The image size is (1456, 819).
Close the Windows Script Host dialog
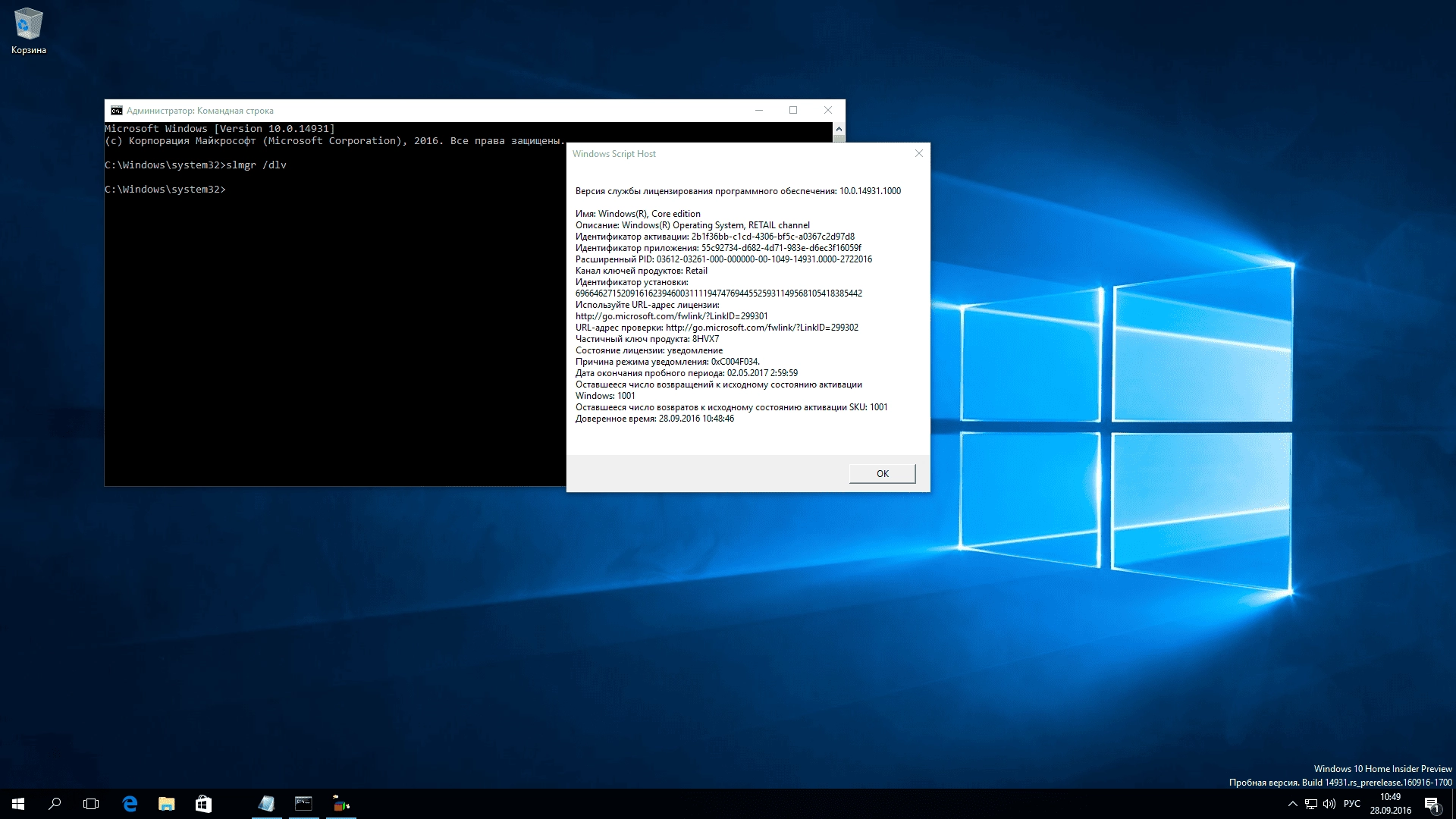point(919,154)
